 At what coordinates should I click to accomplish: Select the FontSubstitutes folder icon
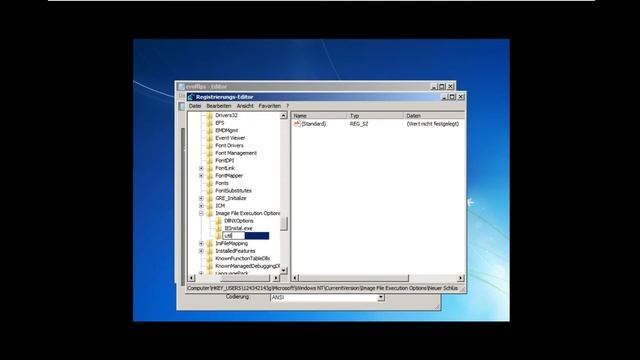[x=209, y=191]
